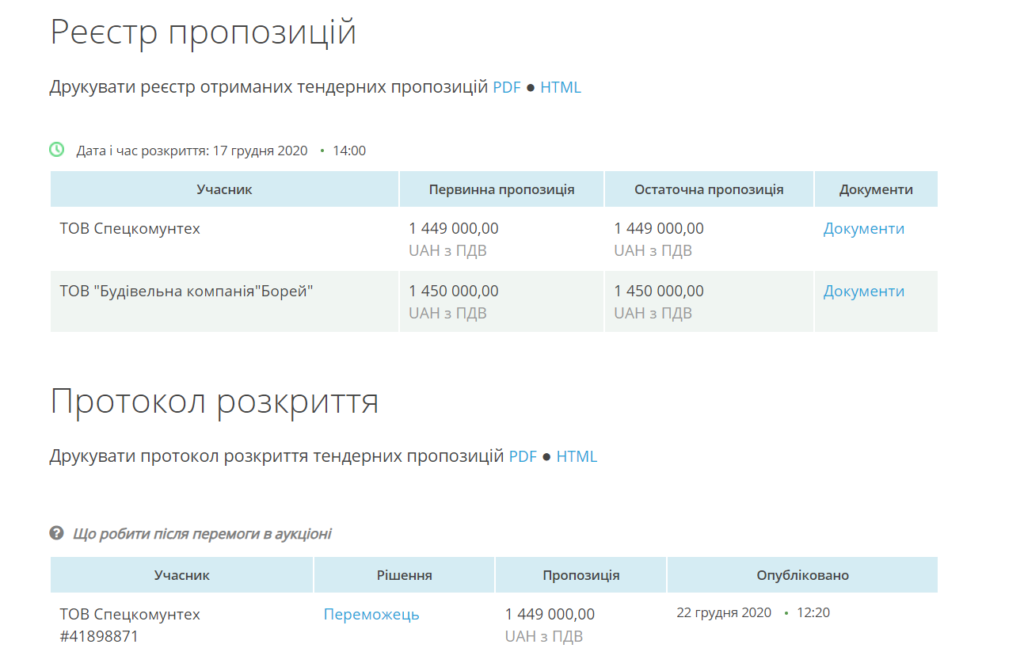
Task: Select the 'Протокол розкриття' heading
Action: (214, 401)
